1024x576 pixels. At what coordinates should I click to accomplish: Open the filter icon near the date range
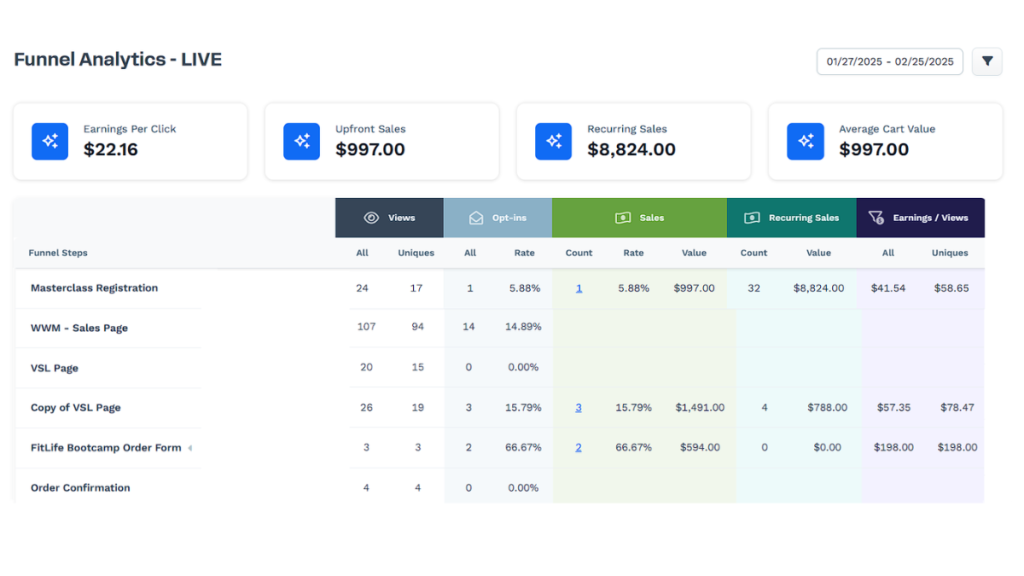[987, 61]
